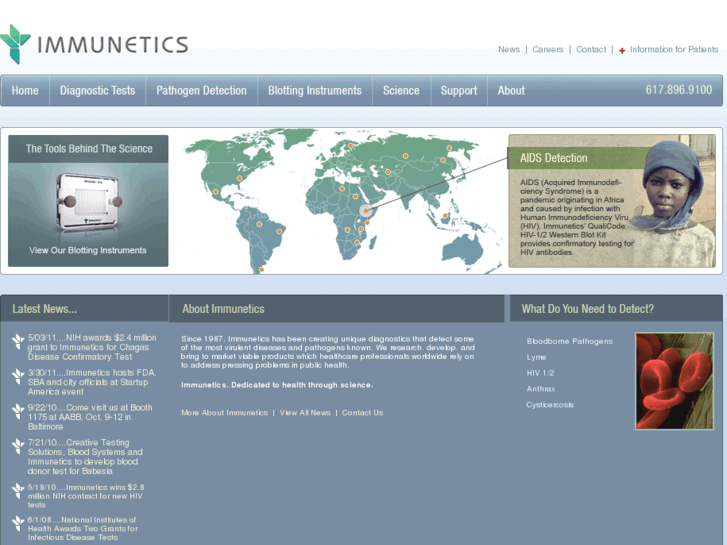This screenshot has width=727, height=545.
Task: Select Anthrax in detection list
Action: pos(541,389)
